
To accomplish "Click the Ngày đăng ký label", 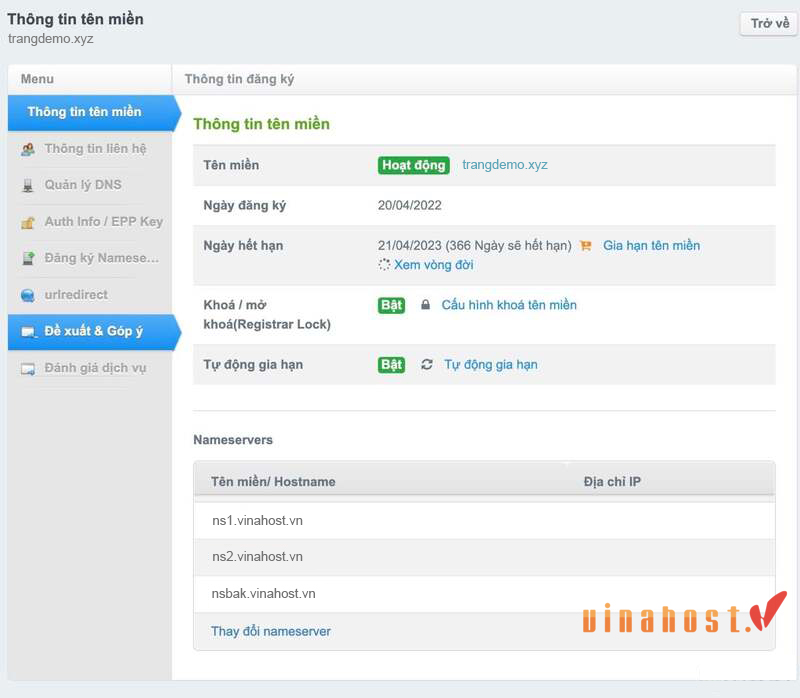I will tap(245, 206).
